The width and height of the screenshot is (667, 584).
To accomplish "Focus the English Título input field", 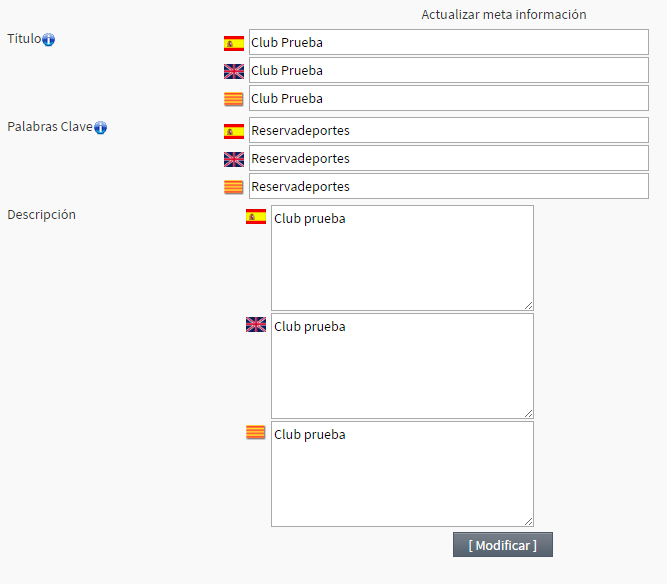I will [x=449, y=70].
